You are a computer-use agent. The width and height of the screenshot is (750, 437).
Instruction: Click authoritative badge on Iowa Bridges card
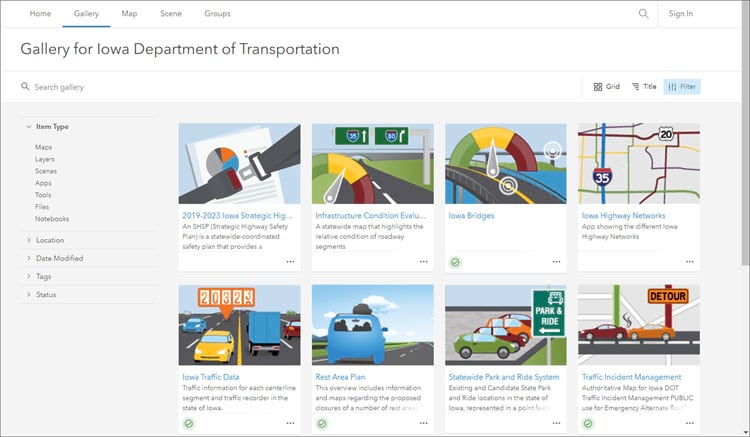click(x=455, y=262)
